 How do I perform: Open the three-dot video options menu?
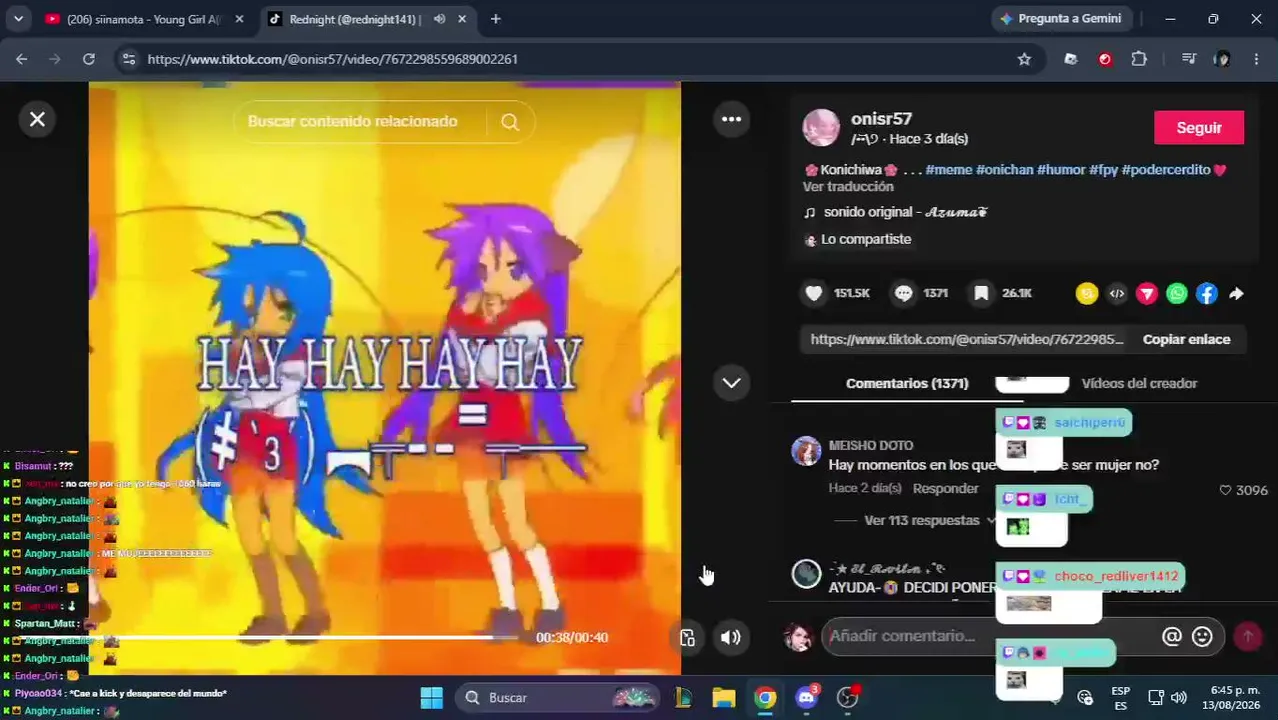coord(731,119)
